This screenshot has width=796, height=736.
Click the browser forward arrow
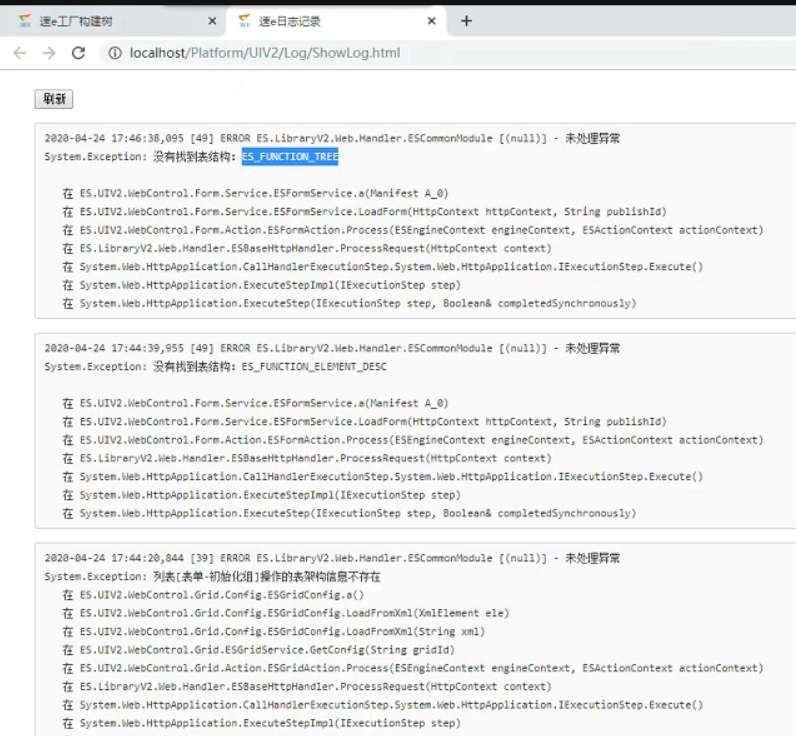pos(49,53)
